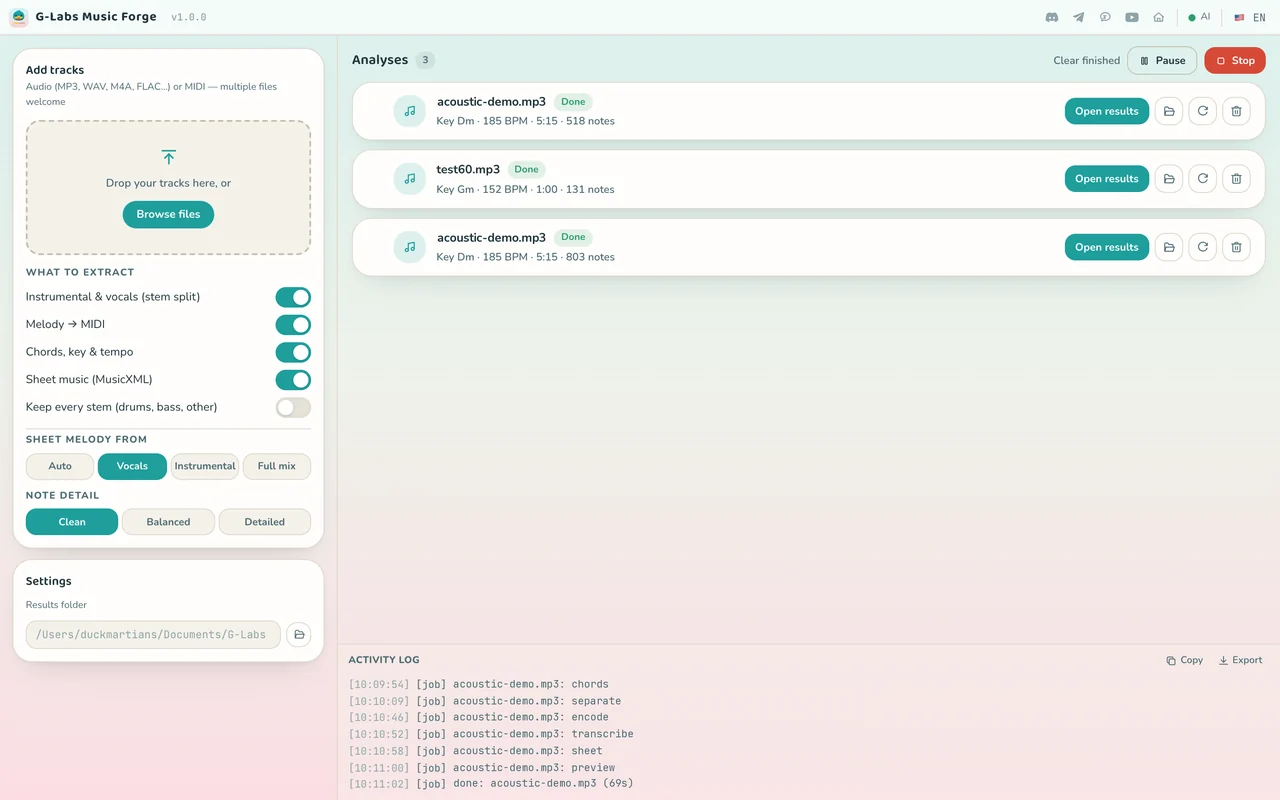Choose Detailed note detail
This screenshot has height=800, width=1280.
tap(265, 522)
